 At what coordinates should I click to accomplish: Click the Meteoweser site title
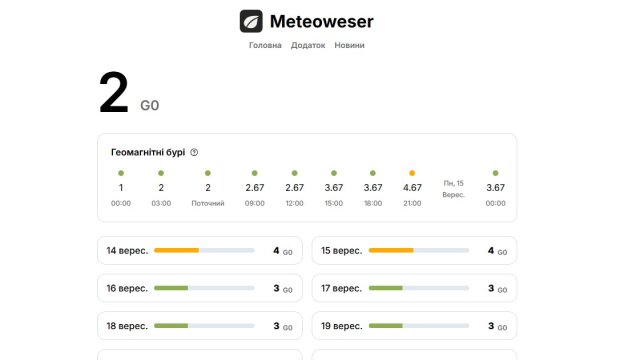pyautogui.click(x=321, y=21)
